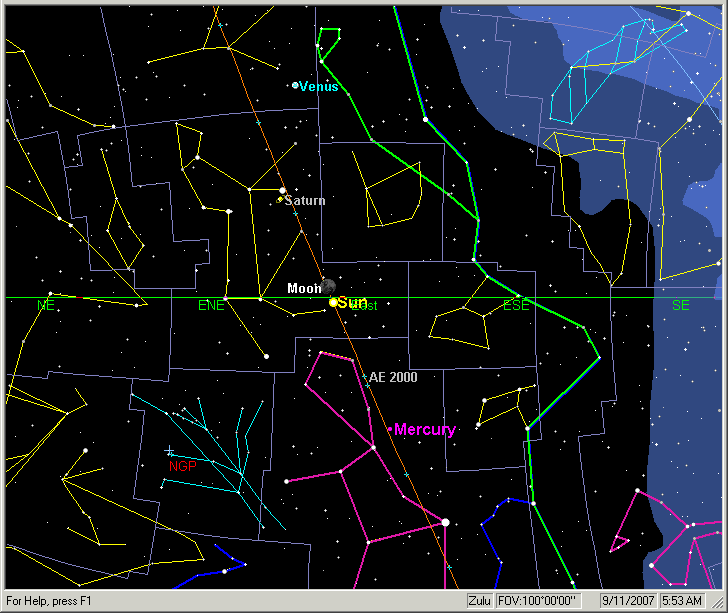Click the magenta Mercury dot
728x613 pixels.
coord(390,429)
